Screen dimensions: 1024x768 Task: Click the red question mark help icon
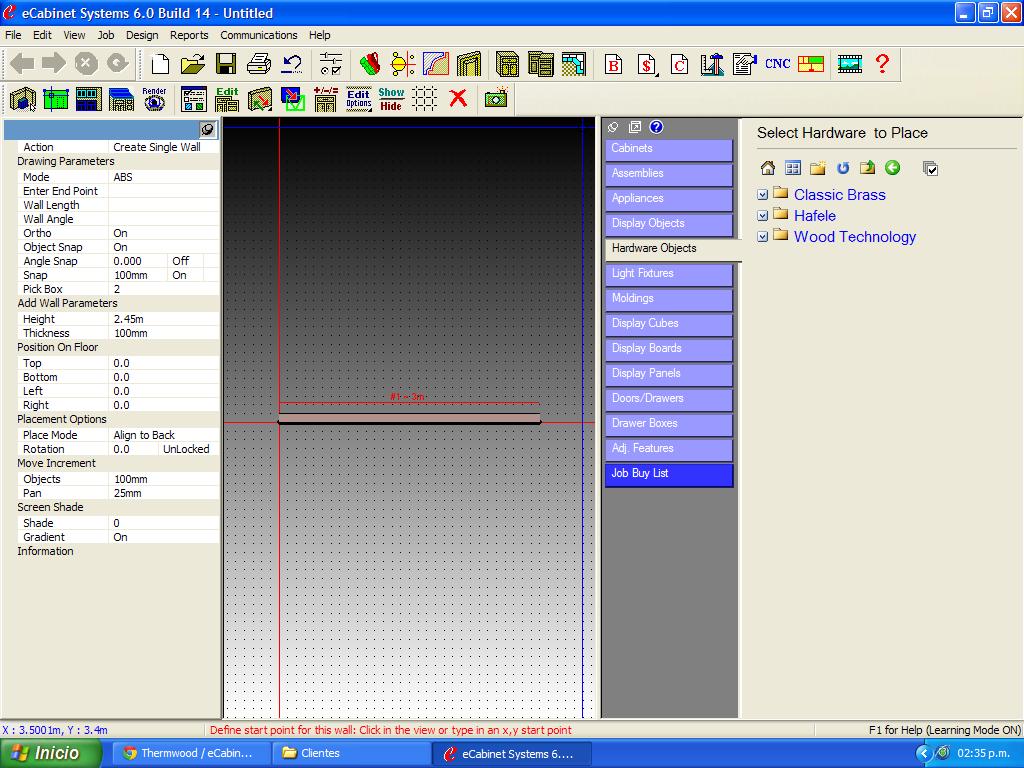point(882,64)
